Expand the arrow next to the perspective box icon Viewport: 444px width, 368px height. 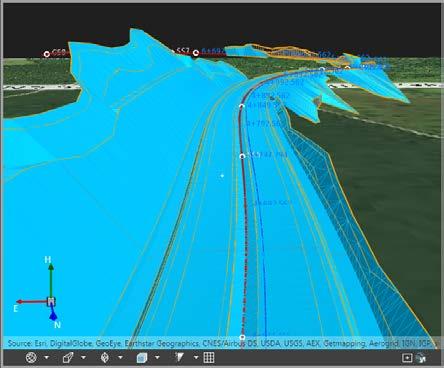coord(83,358)
